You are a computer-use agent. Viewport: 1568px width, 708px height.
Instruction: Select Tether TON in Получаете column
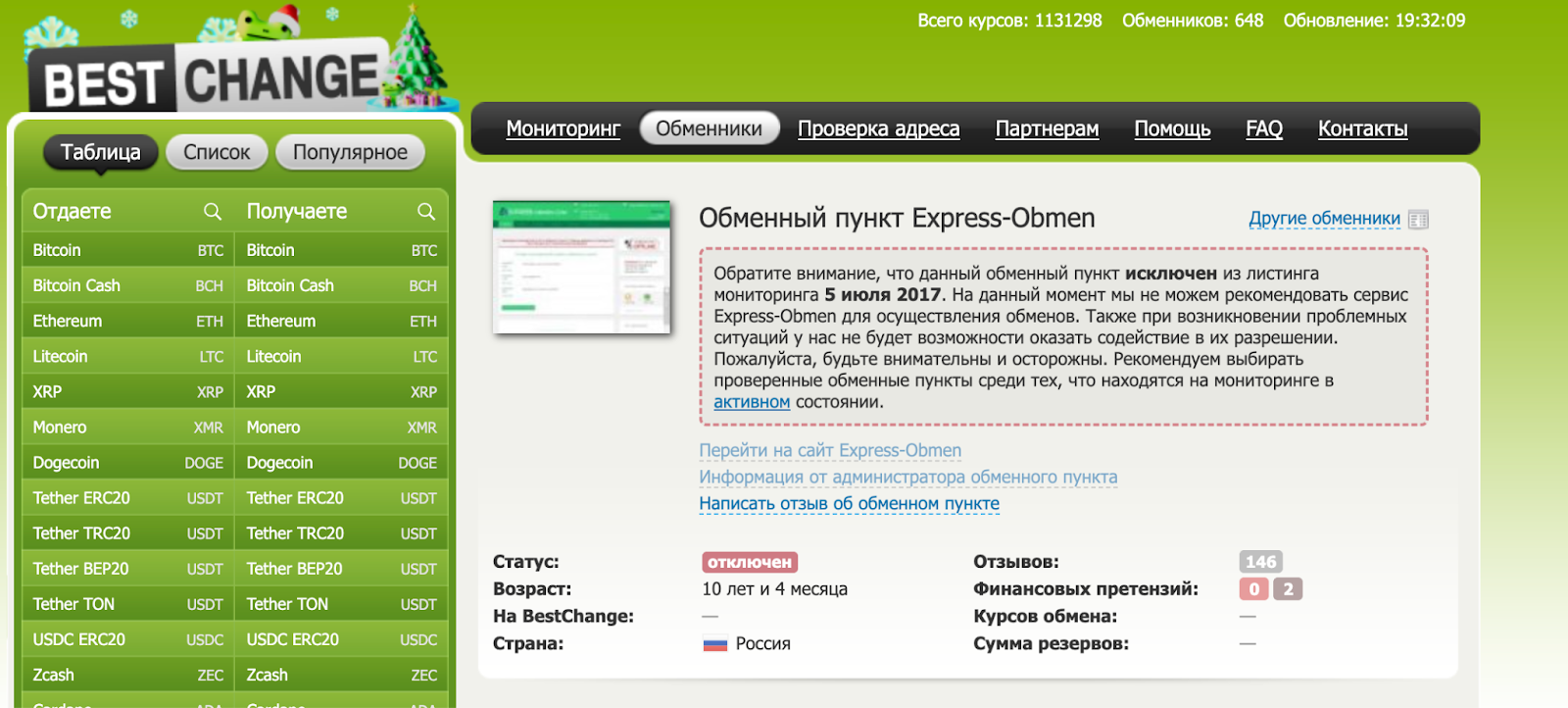[x=341, y=603]
